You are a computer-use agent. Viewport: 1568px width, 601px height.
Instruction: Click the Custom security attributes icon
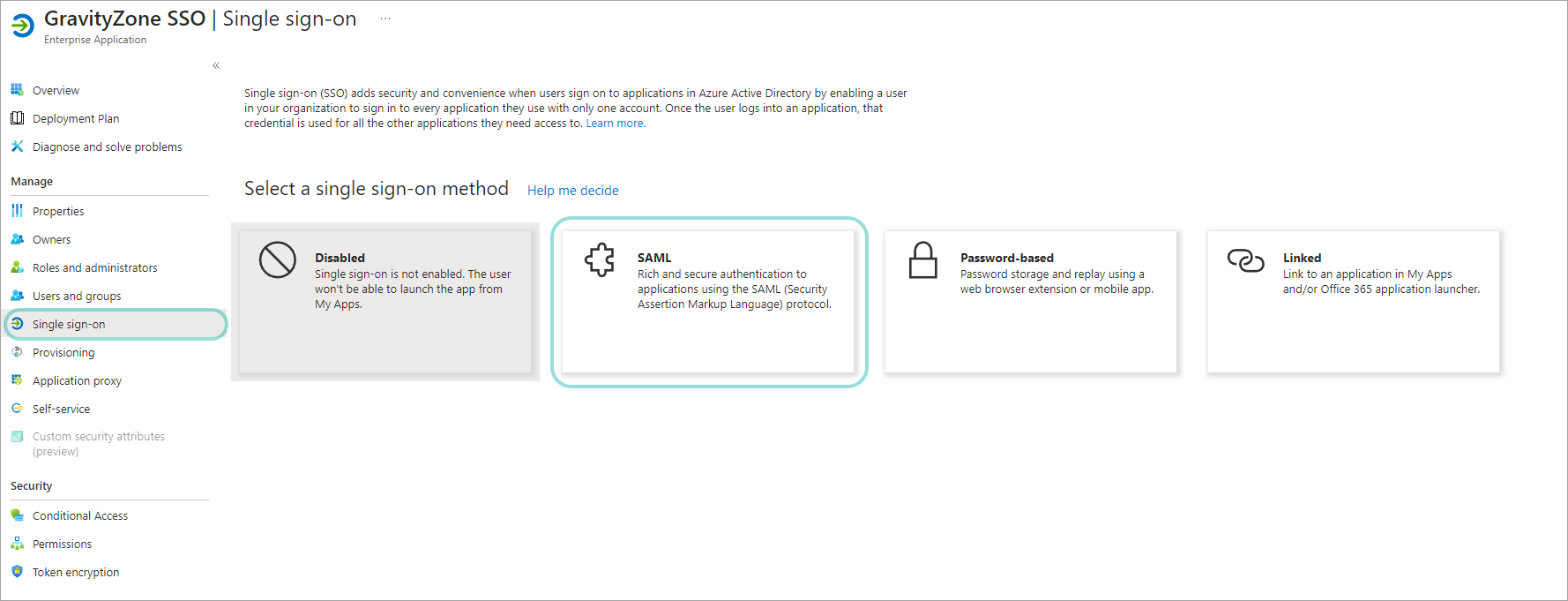(17, 436)
